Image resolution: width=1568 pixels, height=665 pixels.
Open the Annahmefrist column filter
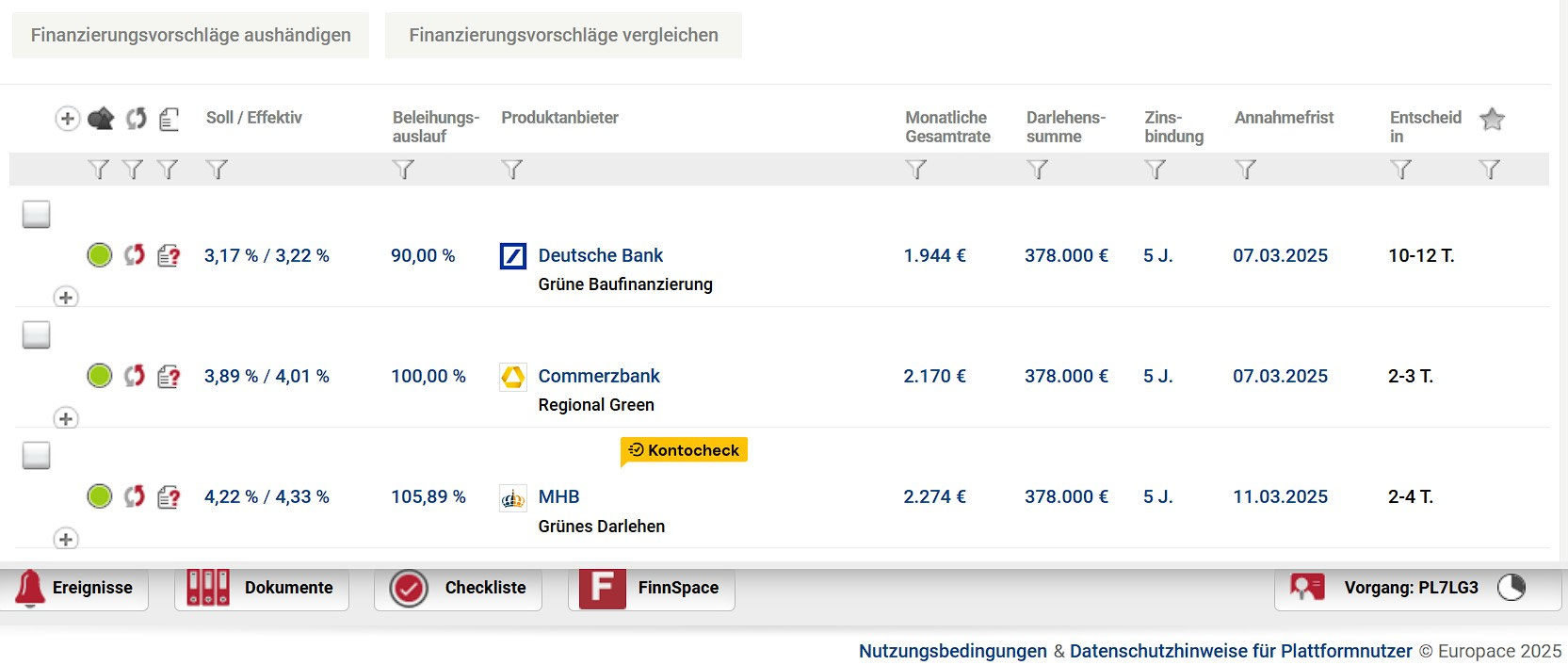pyautogui.click(x=1245, y=170)
